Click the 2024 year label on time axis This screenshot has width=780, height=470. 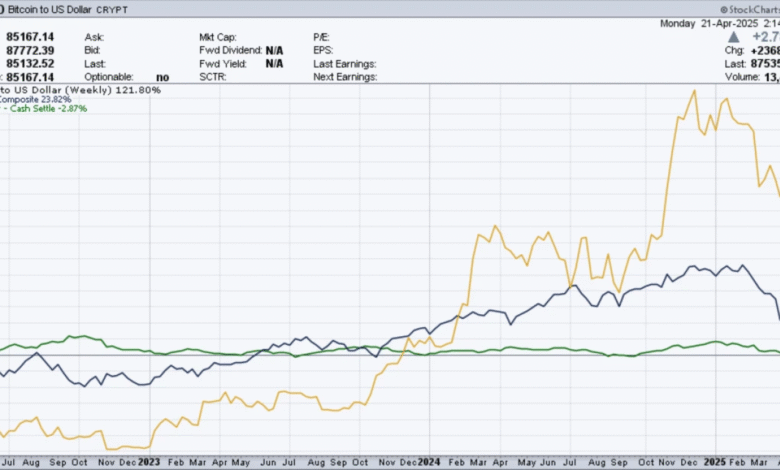pyautogui.click(x=429, y=462)
